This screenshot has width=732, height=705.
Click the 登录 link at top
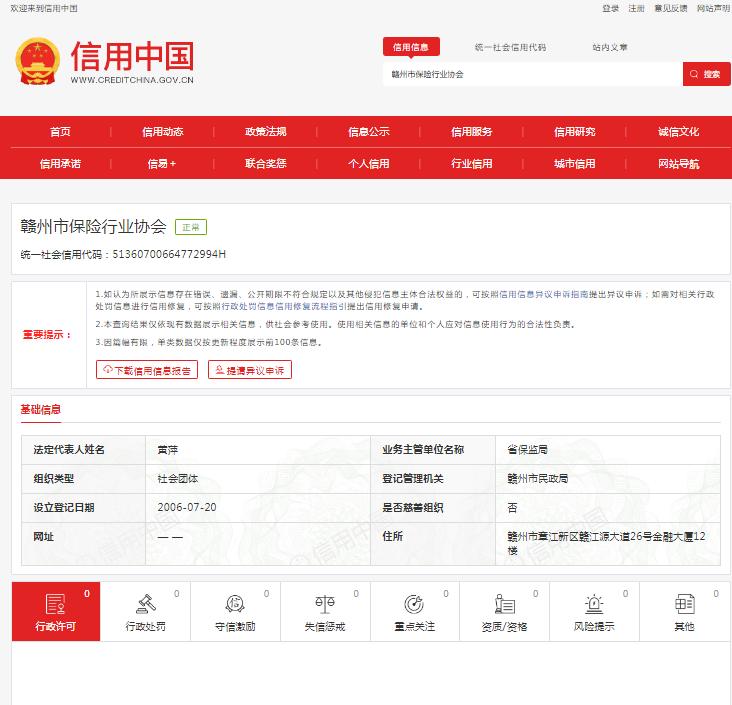(x=610, y=8)
